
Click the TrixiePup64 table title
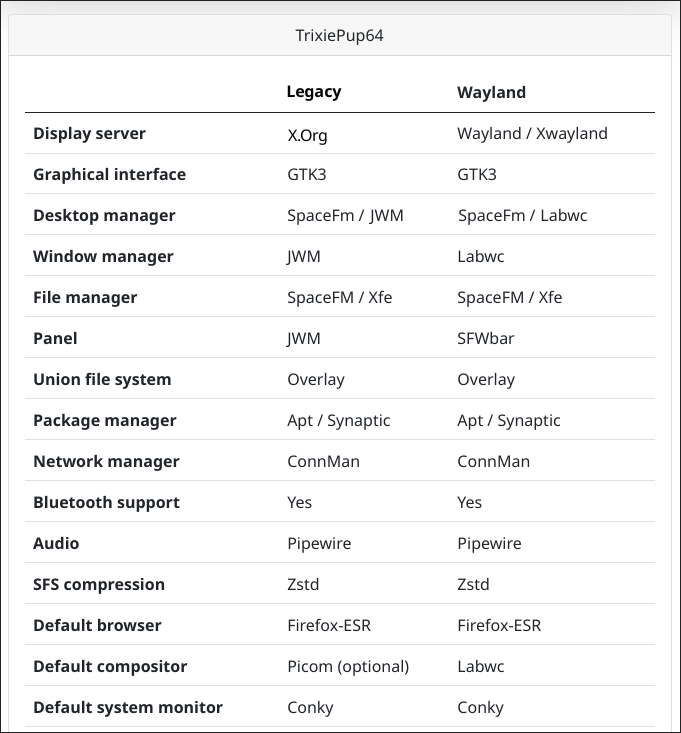click(340, 37)
